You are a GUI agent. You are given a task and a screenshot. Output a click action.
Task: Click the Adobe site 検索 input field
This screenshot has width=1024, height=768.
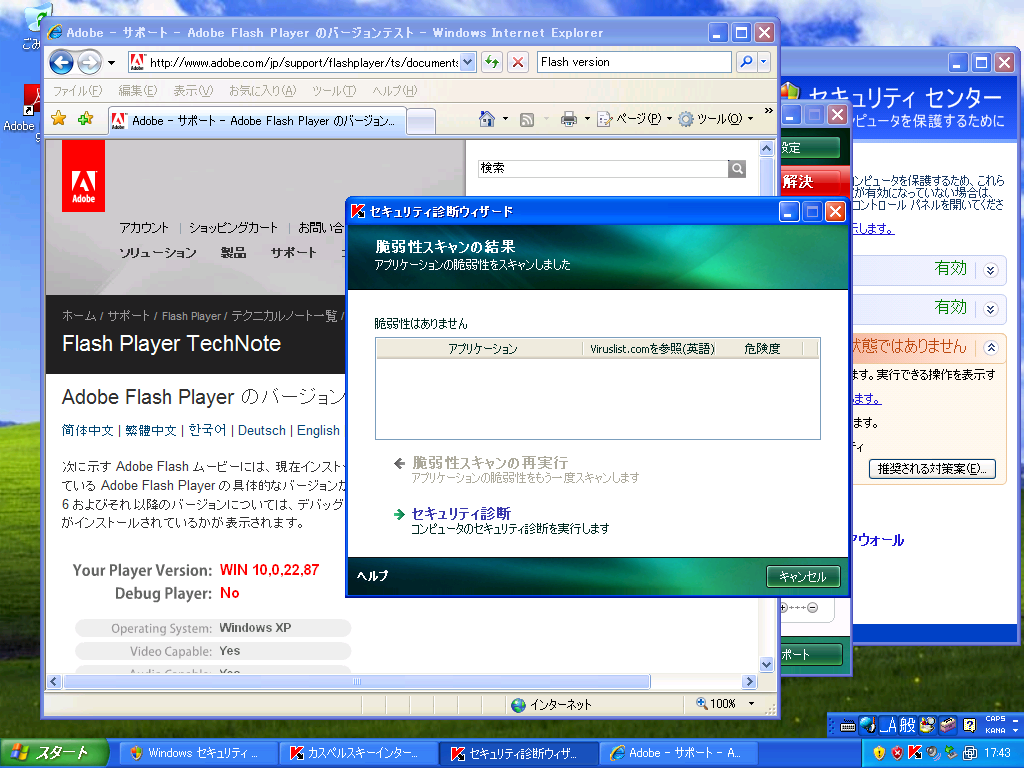(x=603, y=168)
